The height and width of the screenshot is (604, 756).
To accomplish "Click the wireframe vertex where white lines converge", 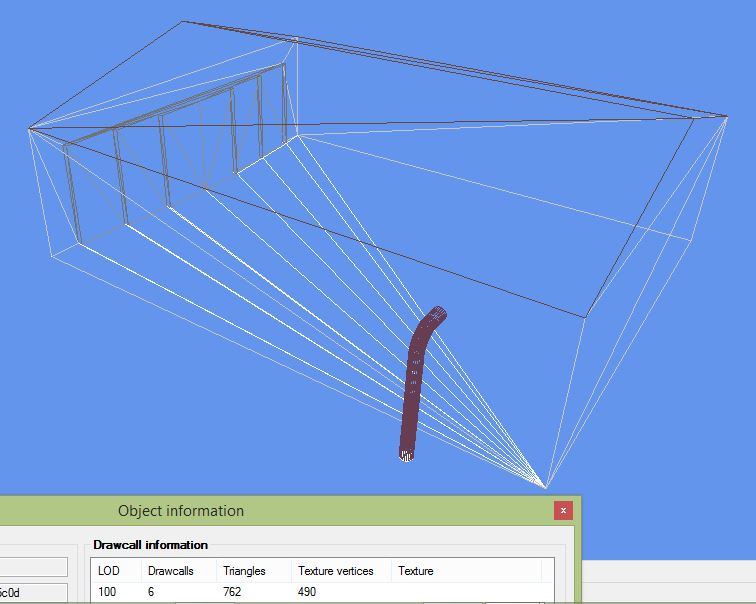I will (545, 487).
